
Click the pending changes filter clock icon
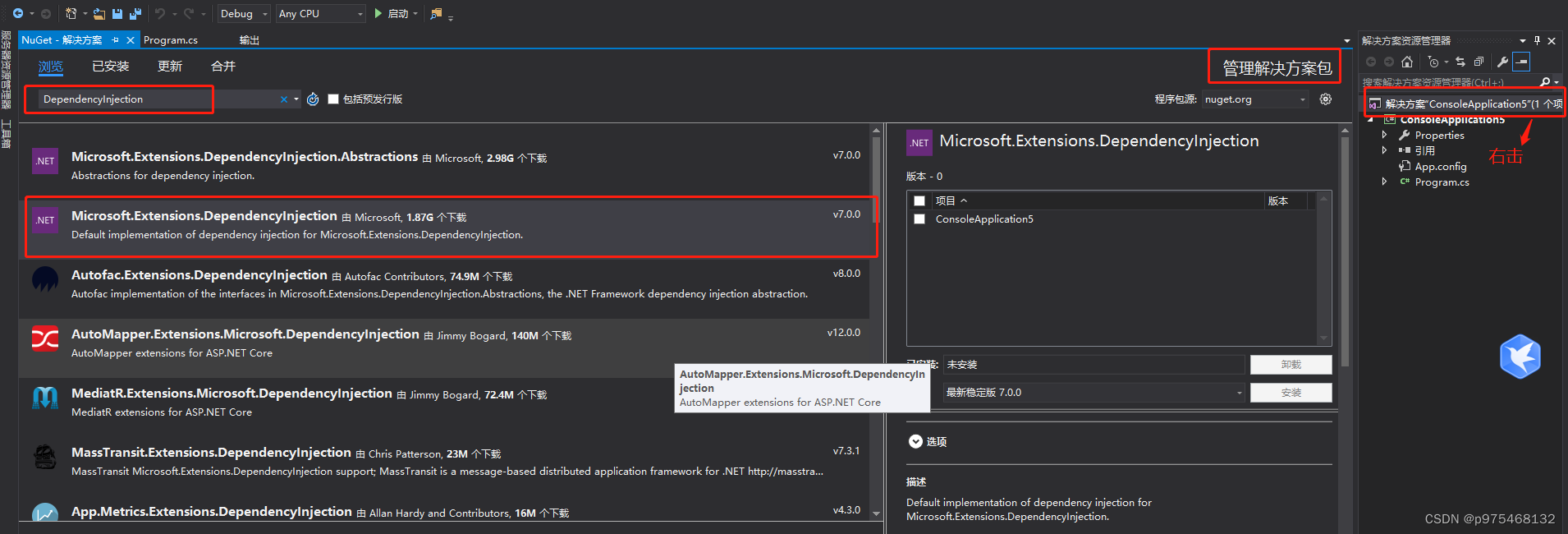pyautogui.click(x=1433, y=62)
